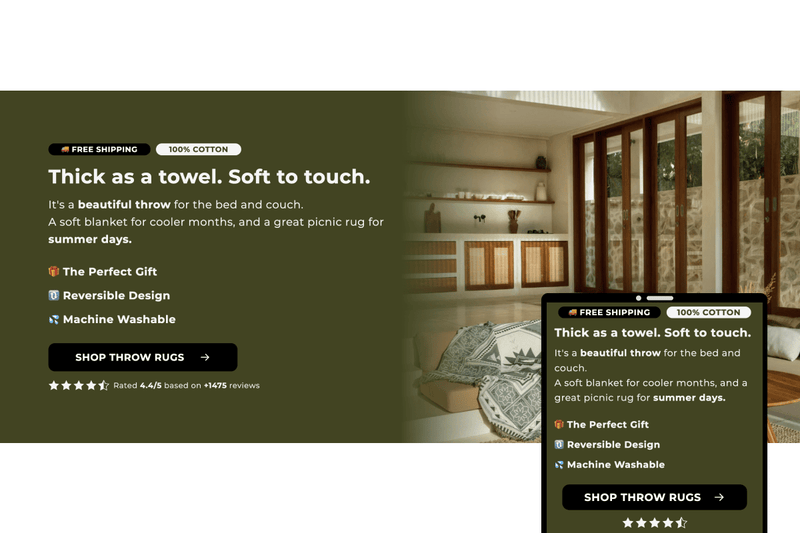This screenshot has height=533, width=800.
Task: Click the mobile Reversible Design icon
Action: coord(559,445)
